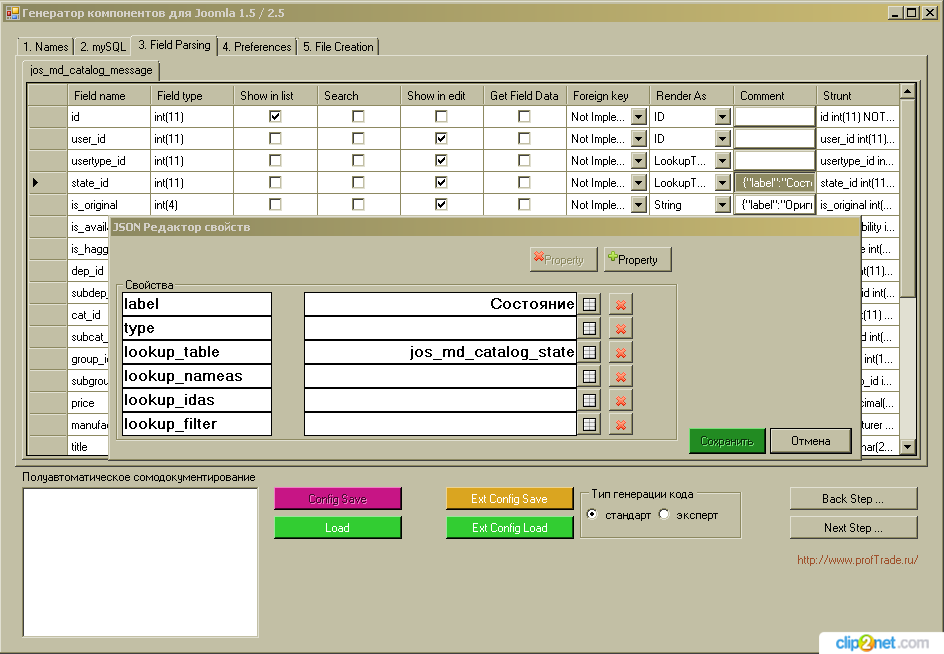This screenshot has height=654, width=944.
Task: Uncheck Show in edit for user_id
Action: (x=441, y=139)
